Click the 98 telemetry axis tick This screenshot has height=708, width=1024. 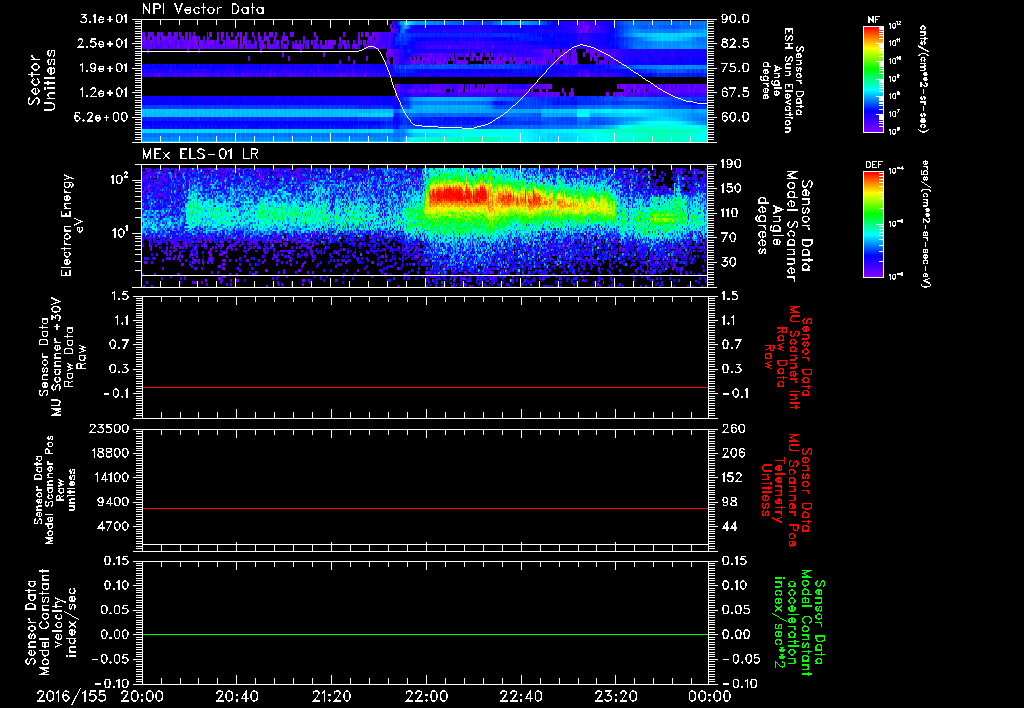coord(728,502)
